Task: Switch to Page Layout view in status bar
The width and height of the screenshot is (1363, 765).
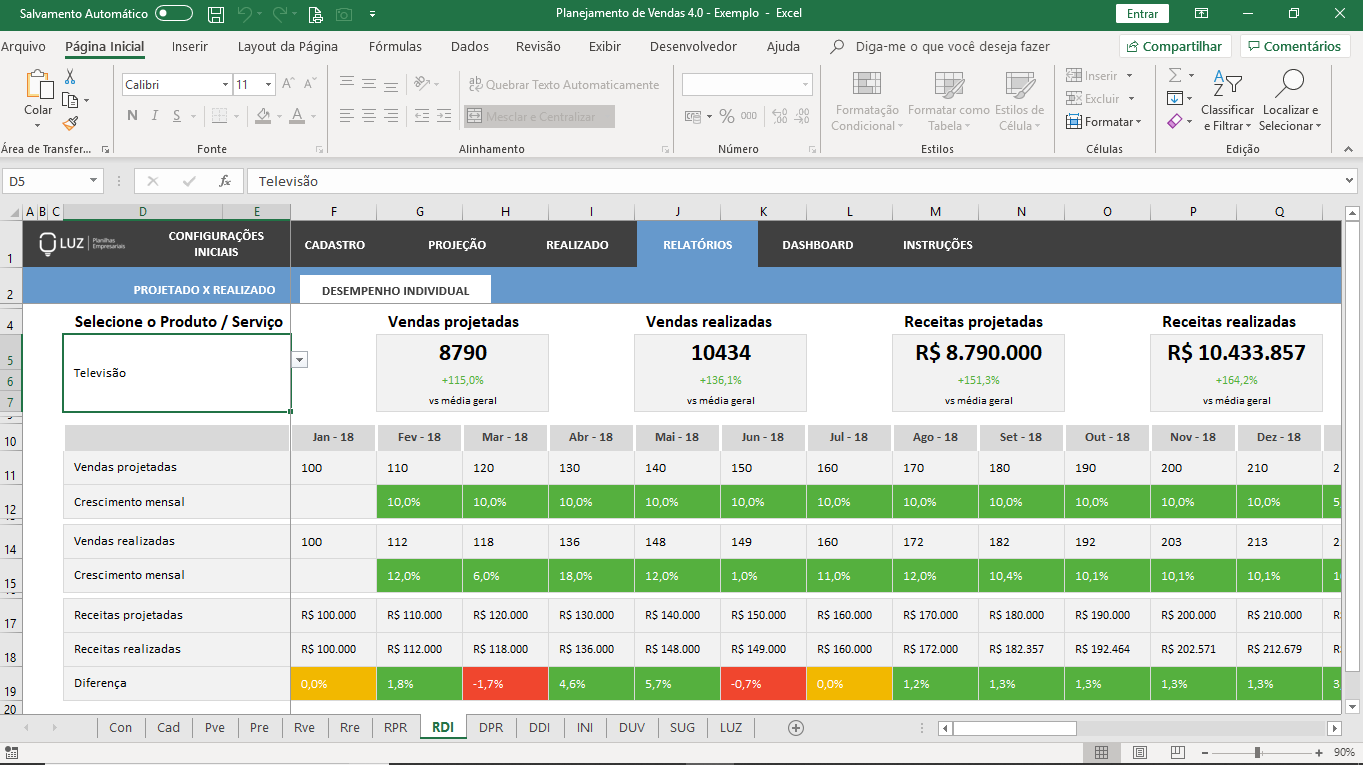Action: tap(1138, 752)
